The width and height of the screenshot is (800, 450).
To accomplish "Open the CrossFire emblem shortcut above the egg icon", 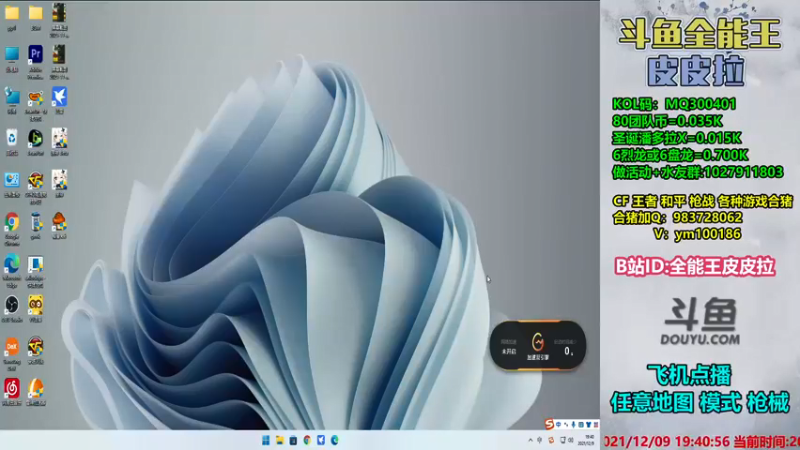I will coord(35,347).
